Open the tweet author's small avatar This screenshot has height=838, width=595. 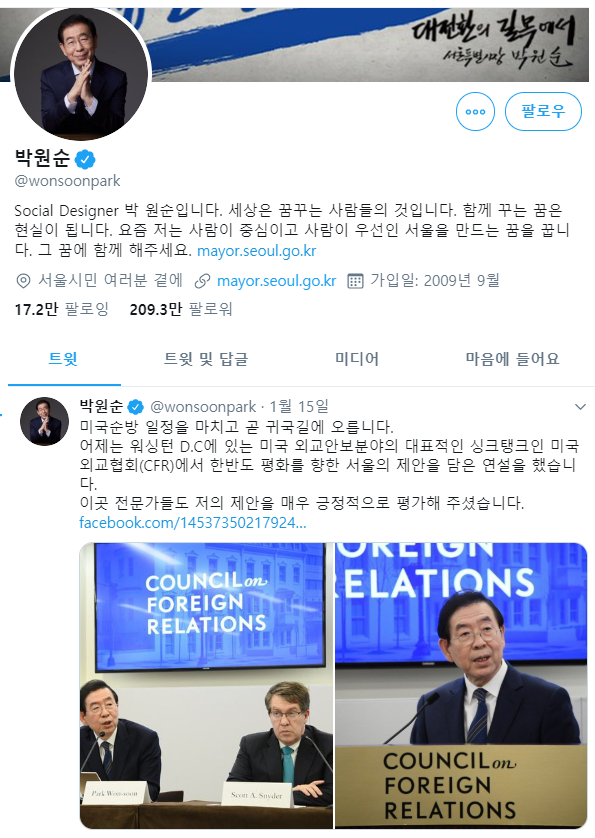[44, 421]
